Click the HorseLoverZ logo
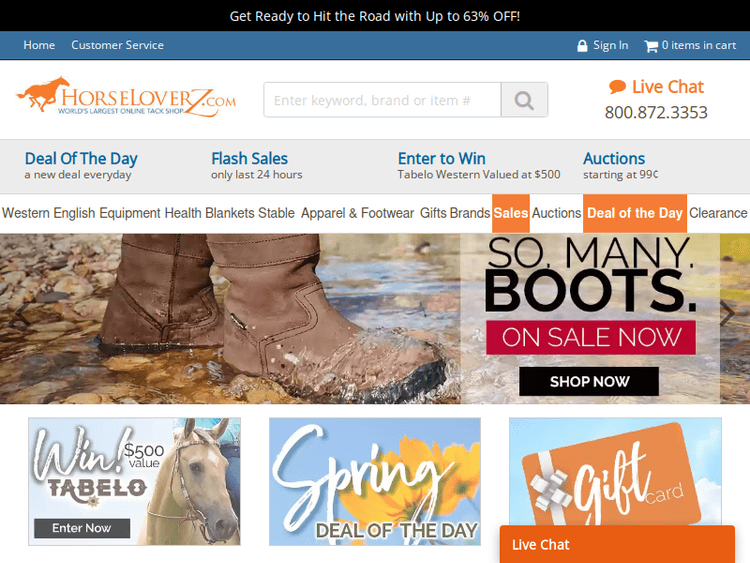 127,99
